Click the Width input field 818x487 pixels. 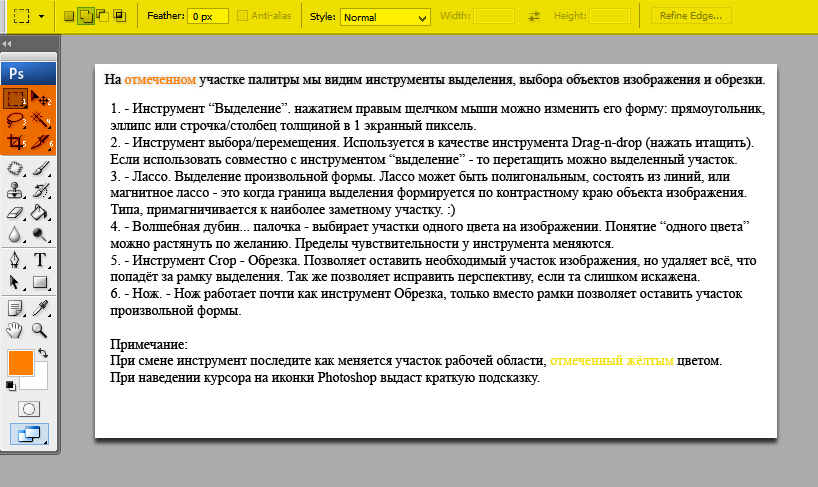(x=494, y=16)
